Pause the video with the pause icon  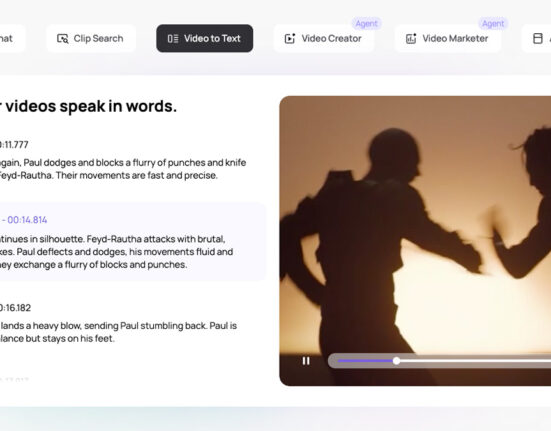pos(306,361)
